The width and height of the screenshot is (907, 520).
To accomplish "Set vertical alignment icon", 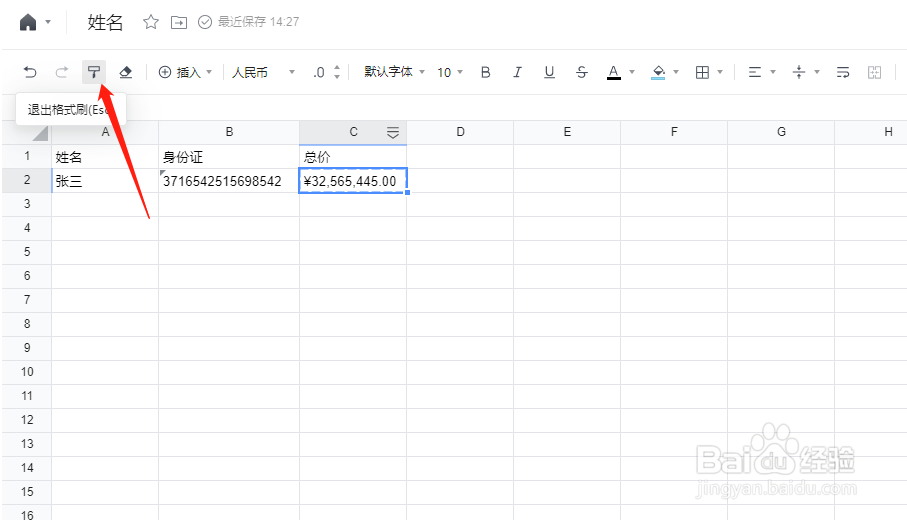I will (x=799, y=72).
